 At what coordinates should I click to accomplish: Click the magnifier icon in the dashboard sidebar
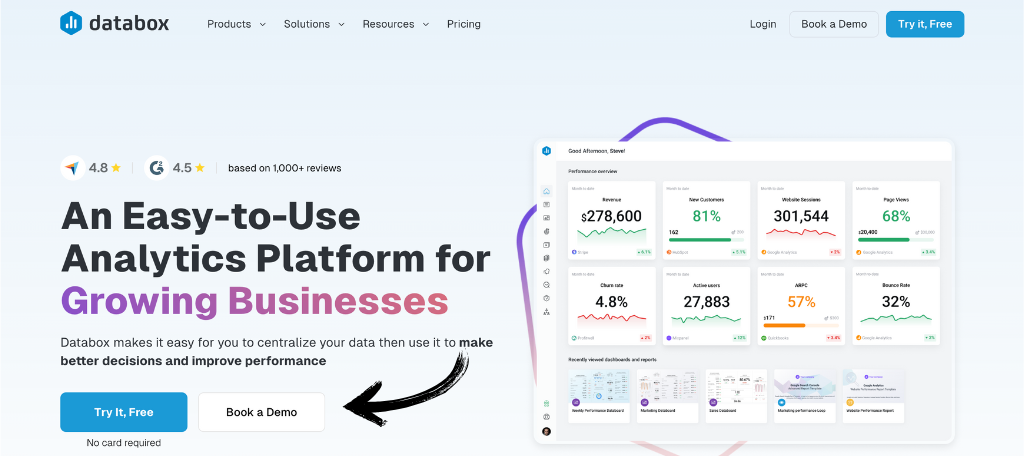[x=547, y=285]
